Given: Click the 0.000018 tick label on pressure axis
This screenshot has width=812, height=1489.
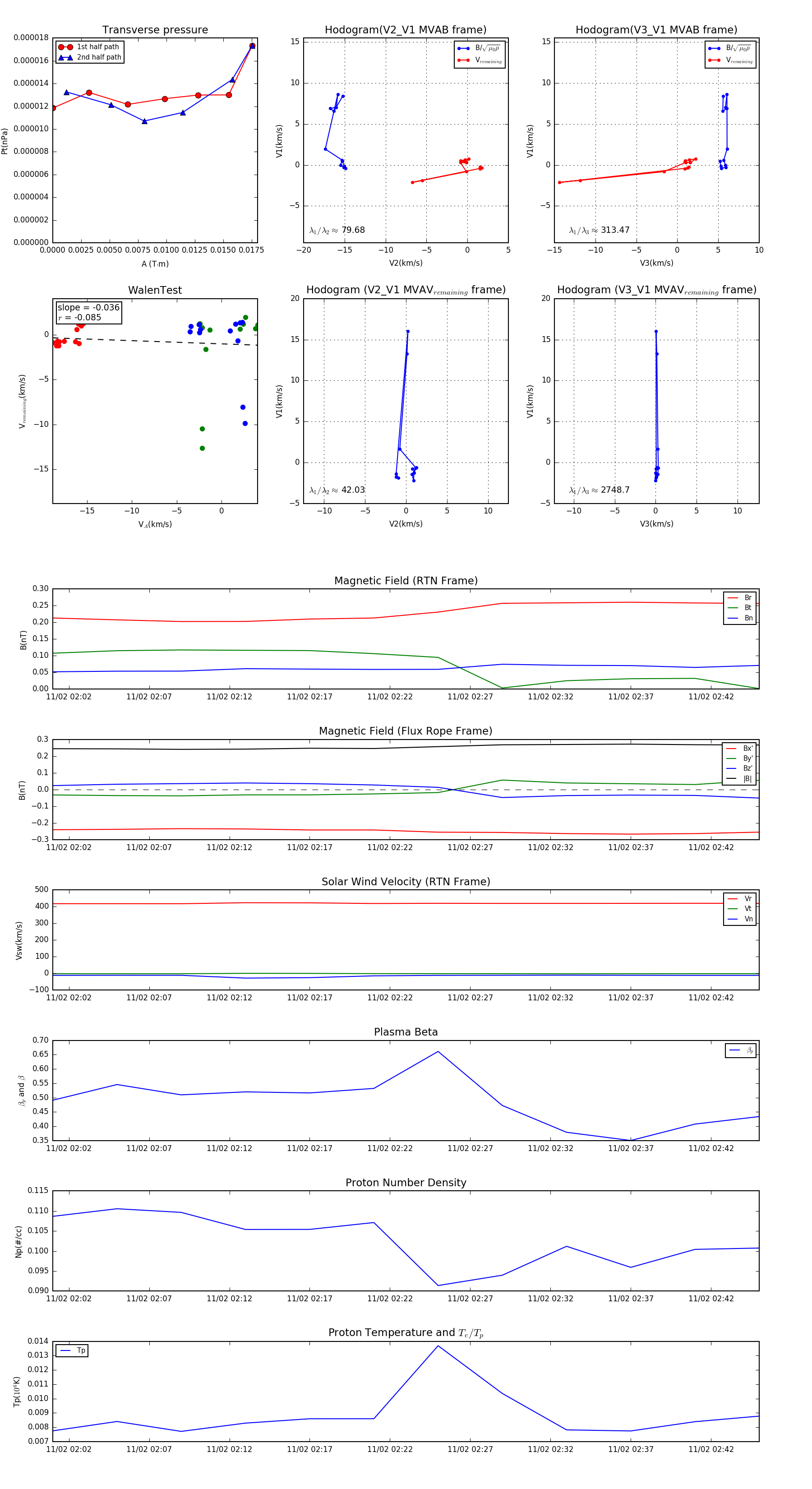Looking at the screenshot, I should [x=31, y=38].
